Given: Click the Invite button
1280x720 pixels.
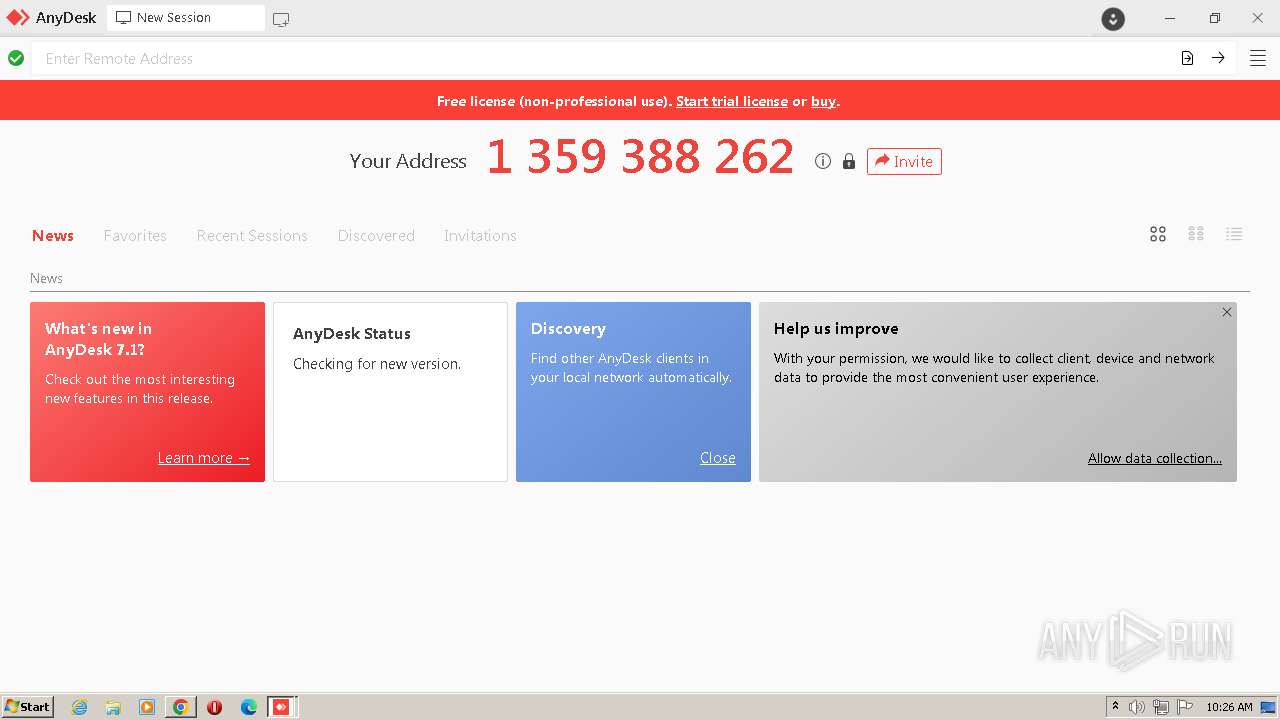Looking at the screenshot, I should click(x=904, y=161).
